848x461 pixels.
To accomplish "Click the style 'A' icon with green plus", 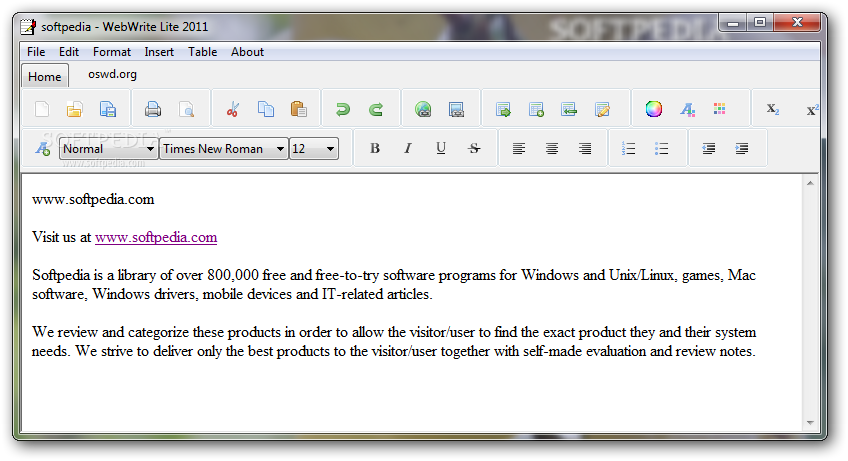I will coord(43,148).
